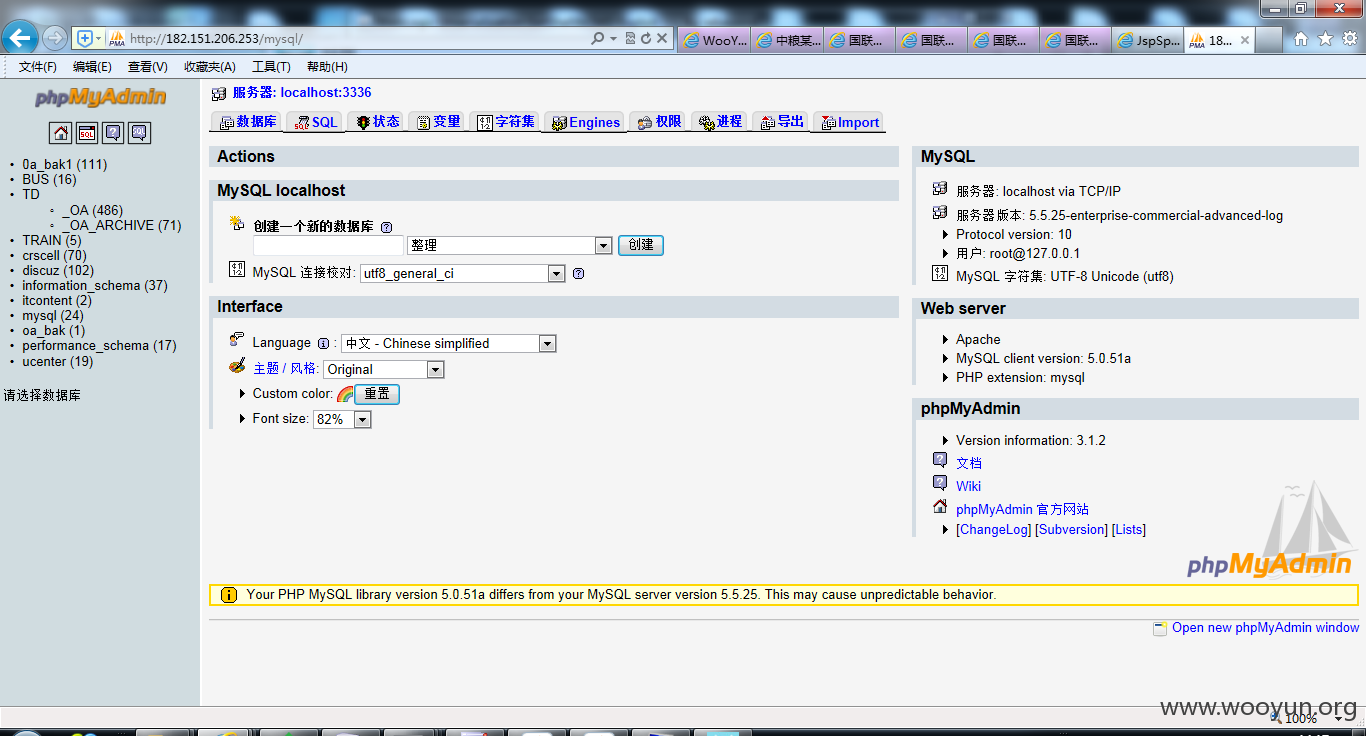Select the information_schema (37) database

click(95, 286)
